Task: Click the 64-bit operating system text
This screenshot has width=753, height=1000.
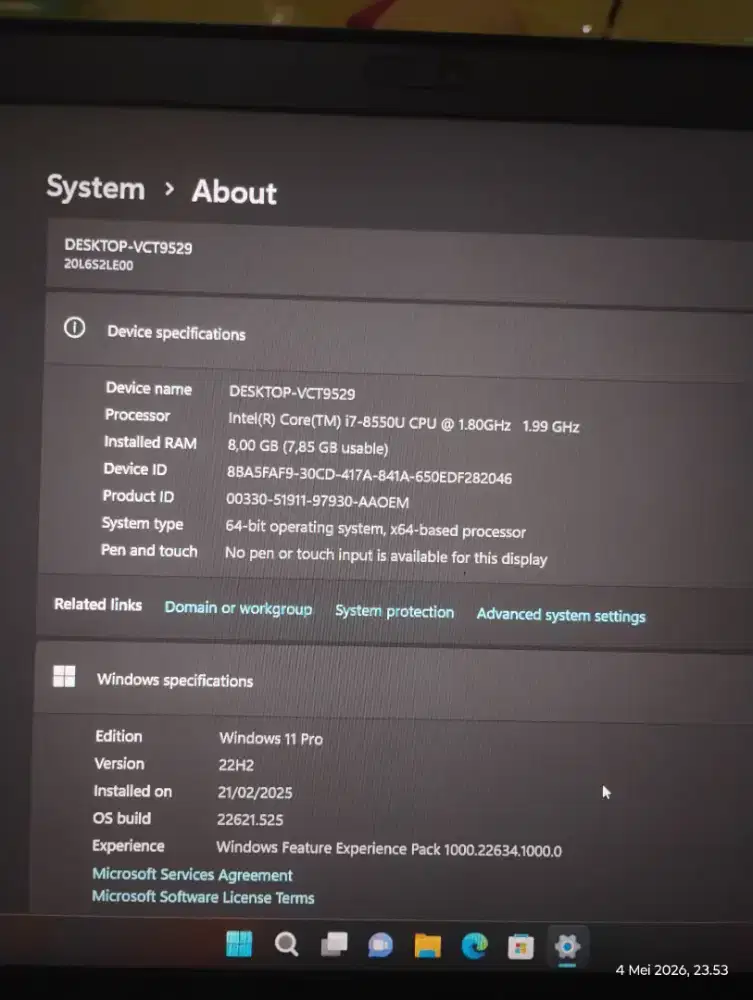Action: click(x=376, y=529)
